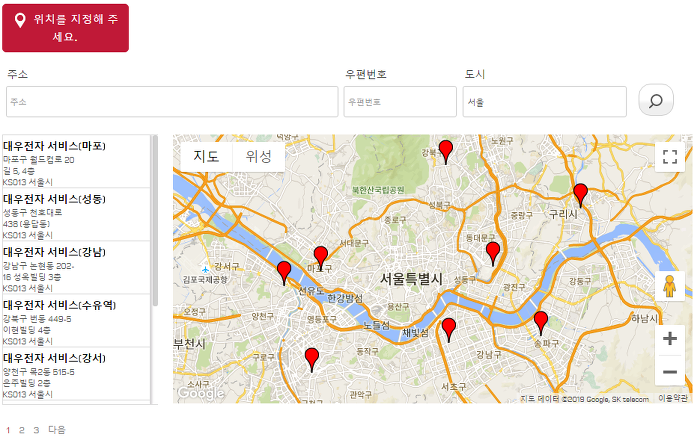
Task: Toggle fullscreen map view icon
Action: [670, 157]
